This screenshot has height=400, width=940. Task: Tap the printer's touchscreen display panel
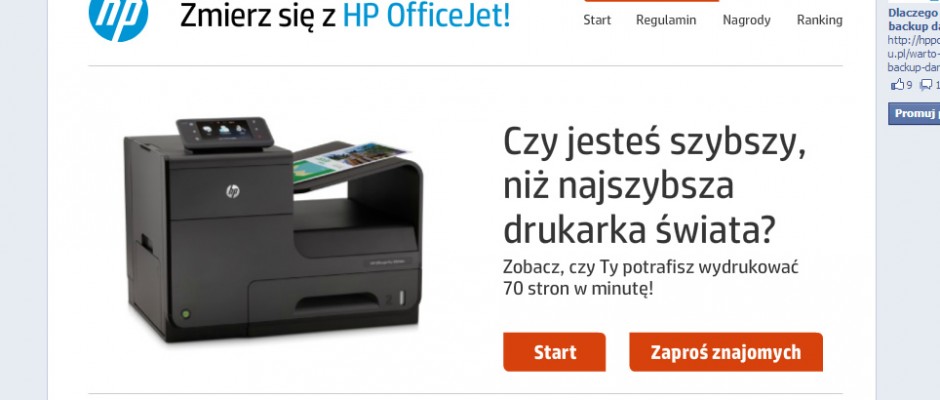point(225,132)
